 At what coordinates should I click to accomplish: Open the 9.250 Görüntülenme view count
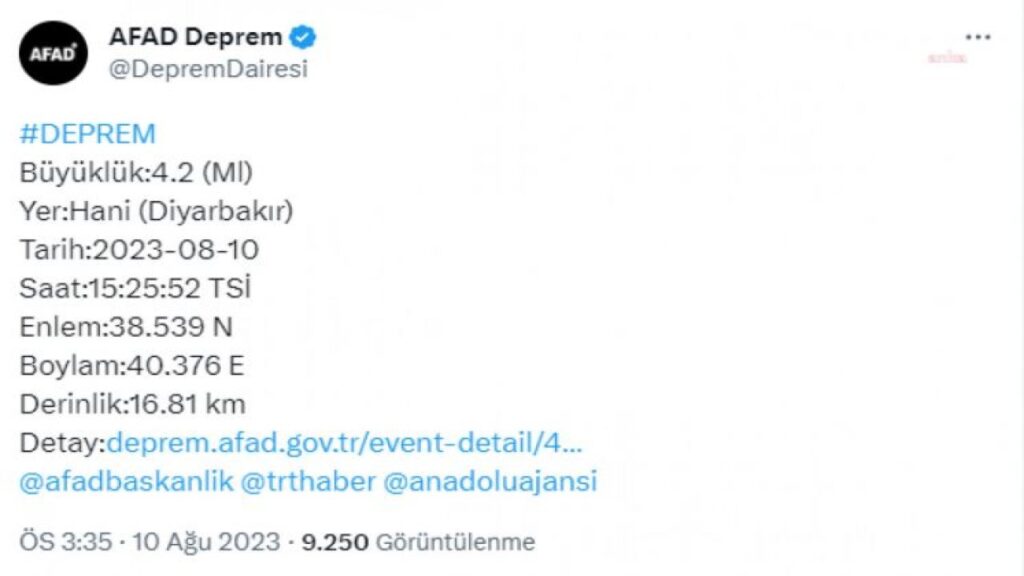coord(418,541)
